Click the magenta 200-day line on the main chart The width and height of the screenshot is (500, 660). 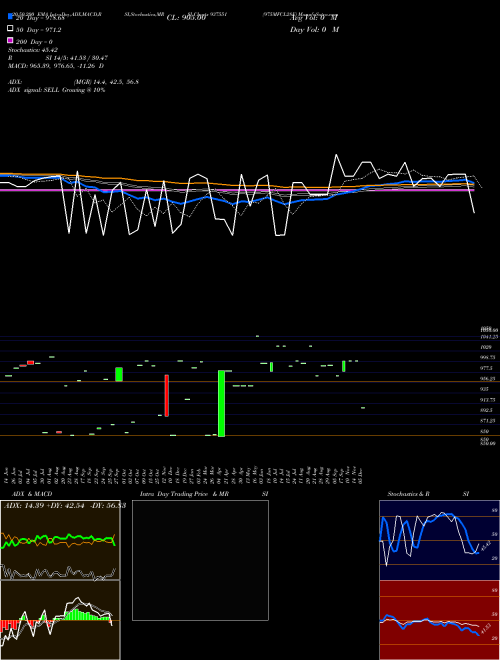pyautogui.click(x=237, y=190)
